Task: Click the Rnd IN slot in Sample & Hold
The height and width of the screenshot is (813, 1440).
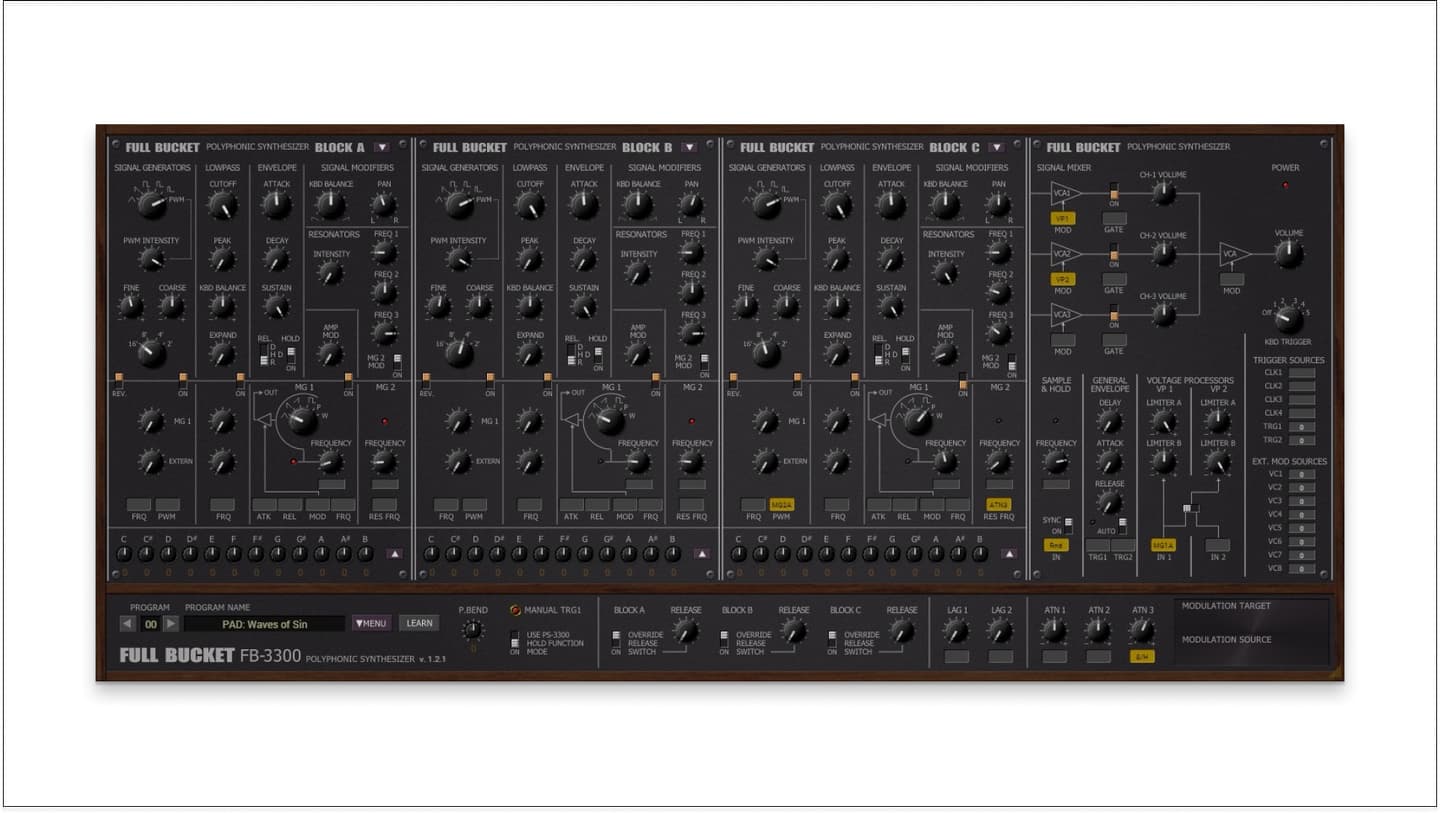Action: (1056, 546)
